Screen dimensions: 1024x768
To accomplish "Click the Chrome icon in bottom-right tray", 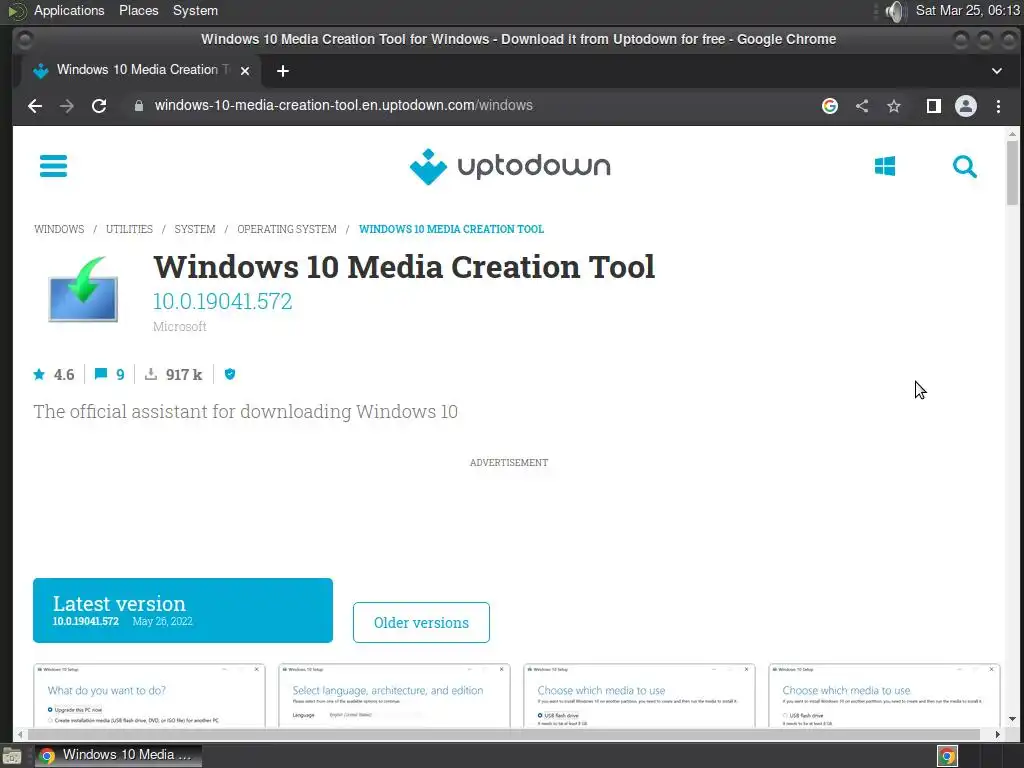I will 947,756.
